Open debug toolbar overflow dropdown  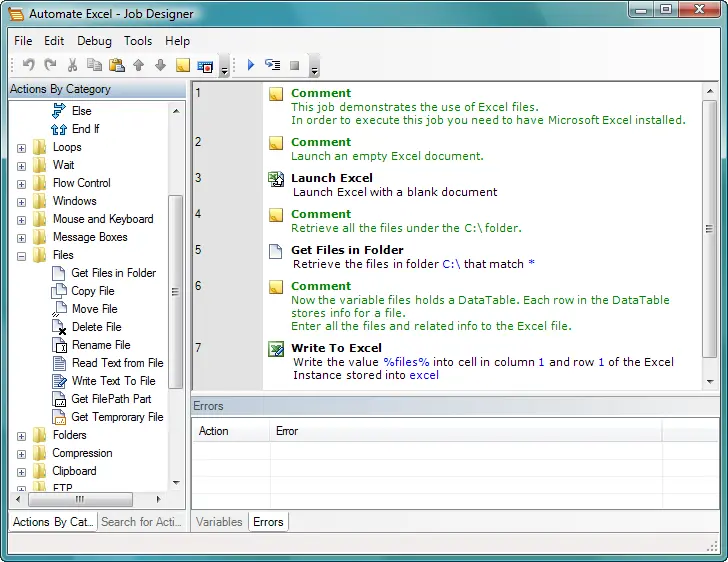point(314,66)
